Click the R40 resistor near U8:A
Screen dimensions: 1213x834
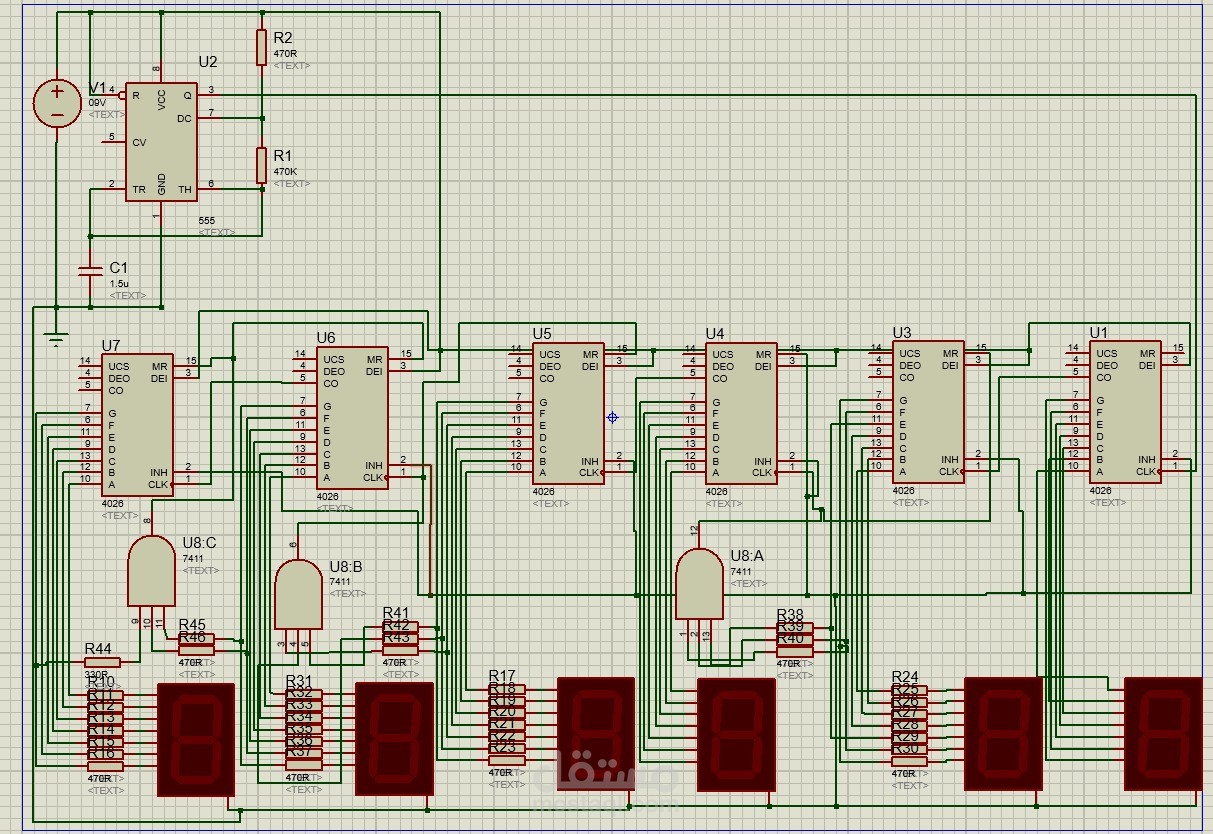pos(795,651)
